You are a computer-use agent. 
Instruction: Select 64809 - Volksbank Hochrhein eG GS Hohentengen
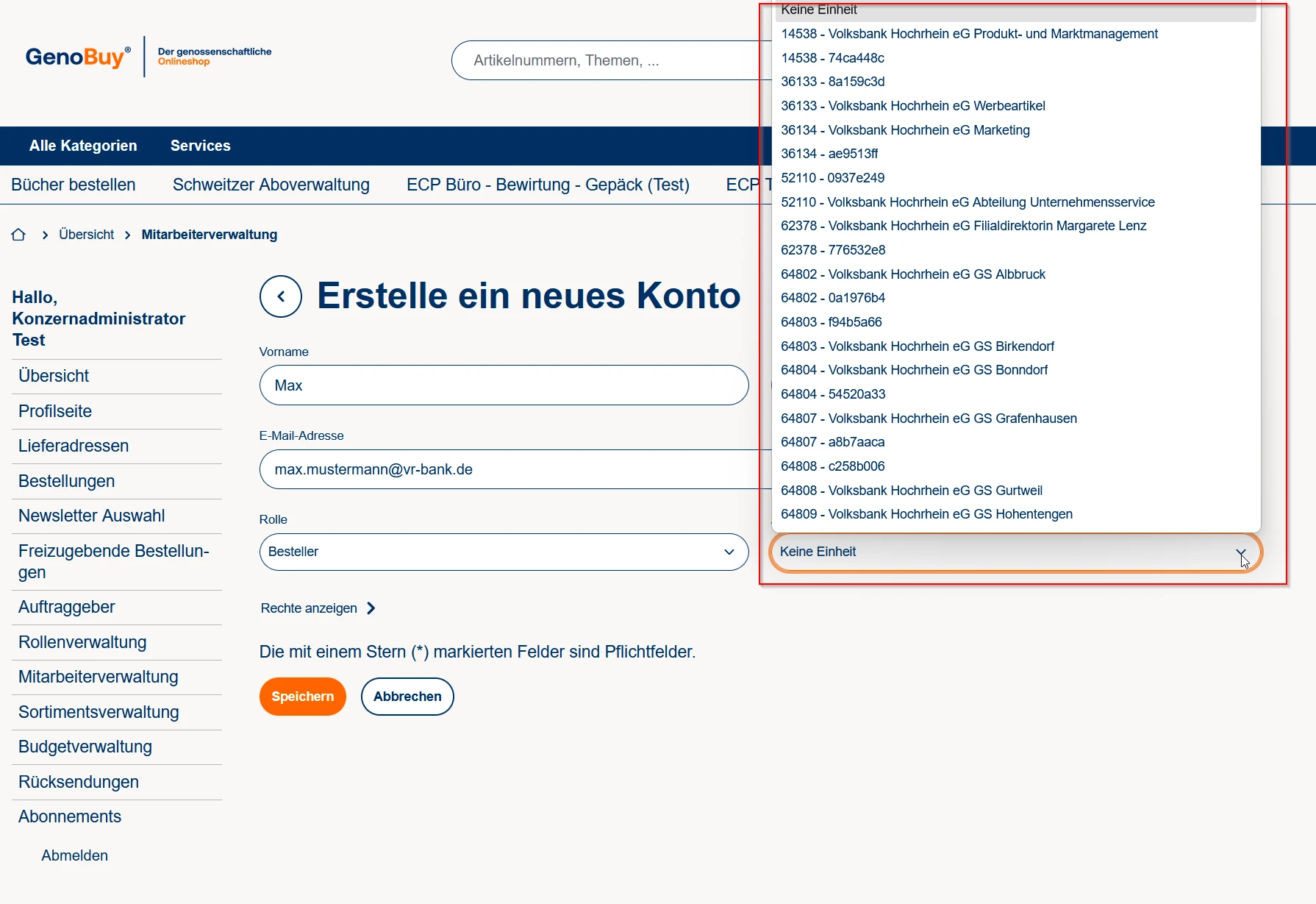926,514
